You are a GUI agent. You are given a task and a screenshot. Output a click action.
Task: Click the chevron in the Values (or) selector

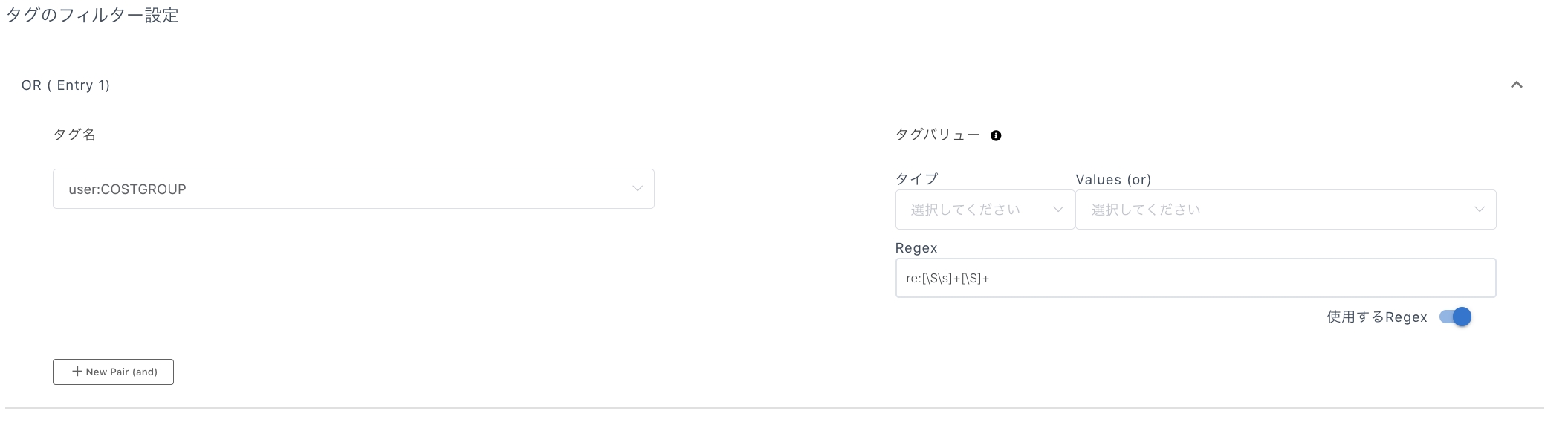pyautogui.click(x=1480, y=210)
